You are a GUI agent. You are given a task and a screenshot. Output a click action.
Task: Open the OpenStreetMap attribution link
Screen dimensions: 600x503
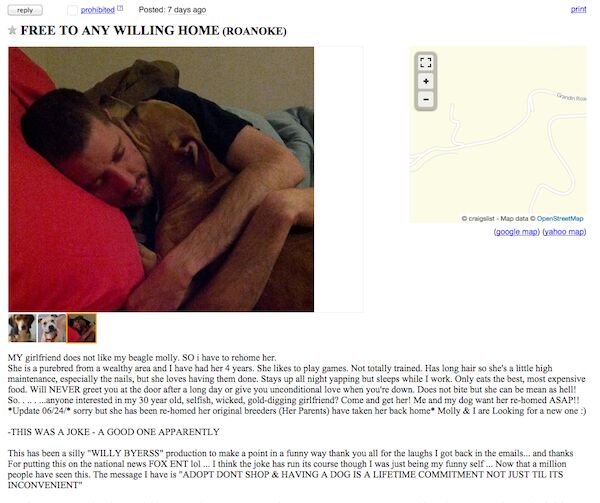click(560, 218)
